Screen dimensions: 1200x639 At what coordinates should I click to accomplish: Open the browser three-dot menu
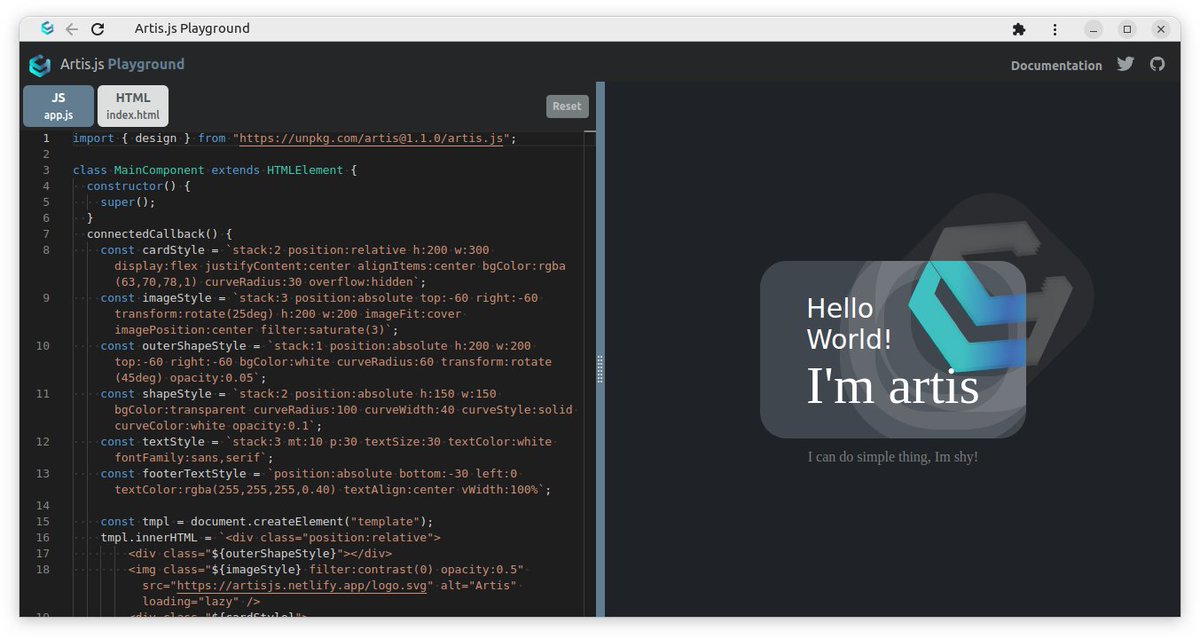[1055, 29]
